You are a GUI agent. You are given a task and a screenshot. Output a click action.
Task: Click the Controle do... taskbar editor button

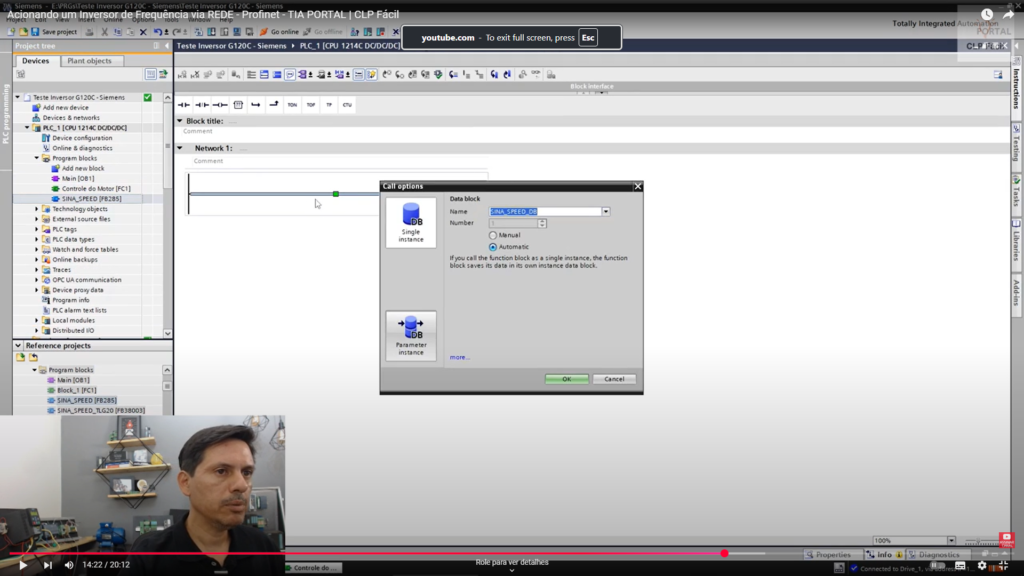click(312, 568)
